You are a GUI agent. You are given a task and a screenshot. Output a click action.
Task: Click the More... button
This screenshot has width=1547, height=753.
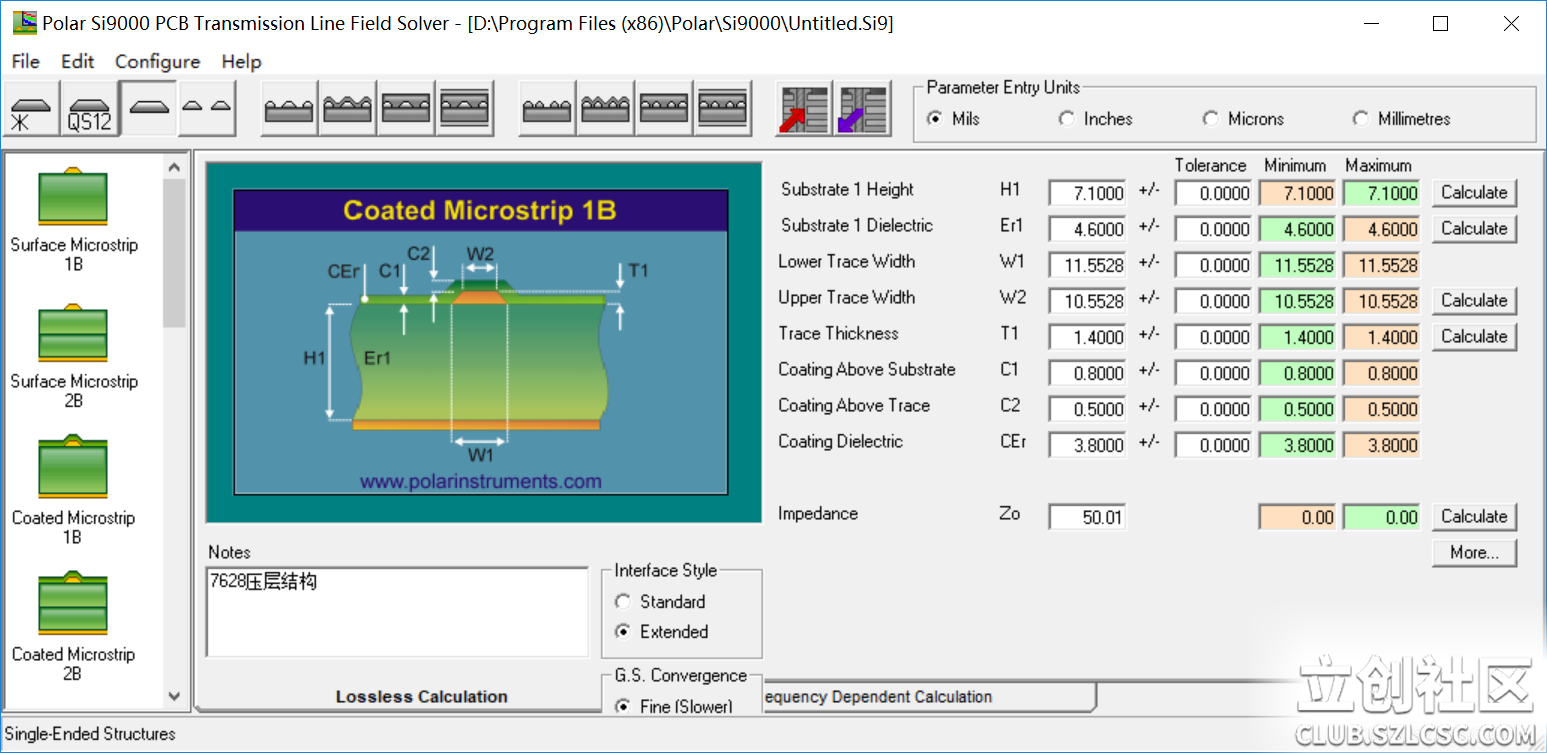coord(1474,553)
